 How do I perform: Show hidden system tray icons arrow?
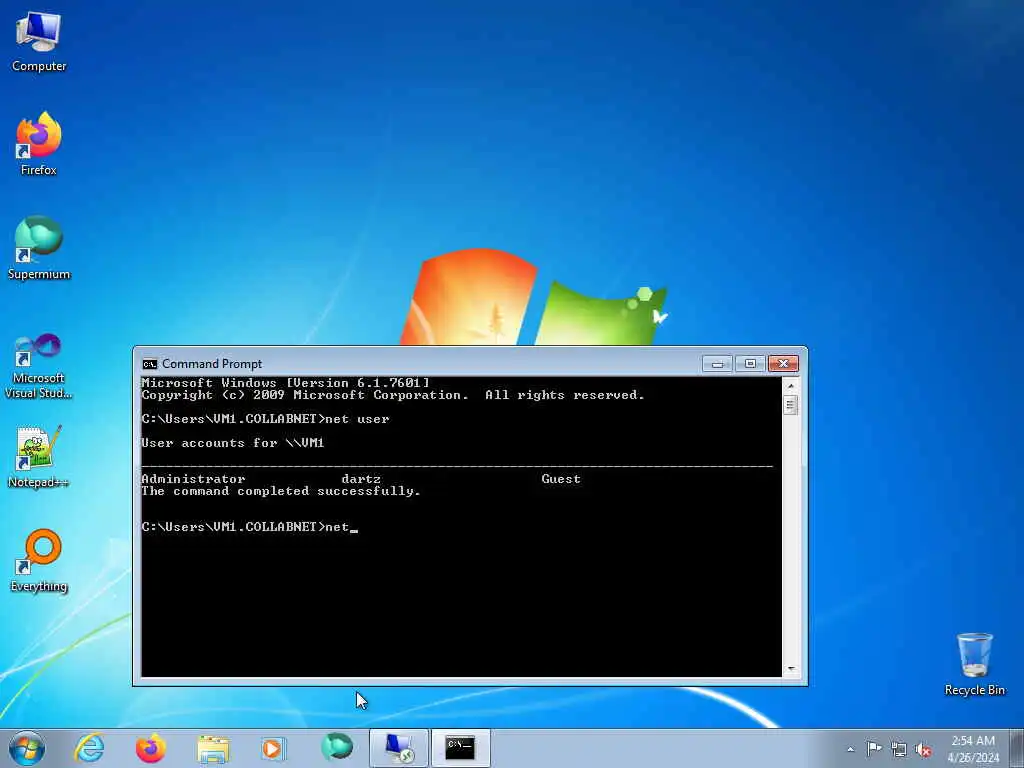point(850,749)
